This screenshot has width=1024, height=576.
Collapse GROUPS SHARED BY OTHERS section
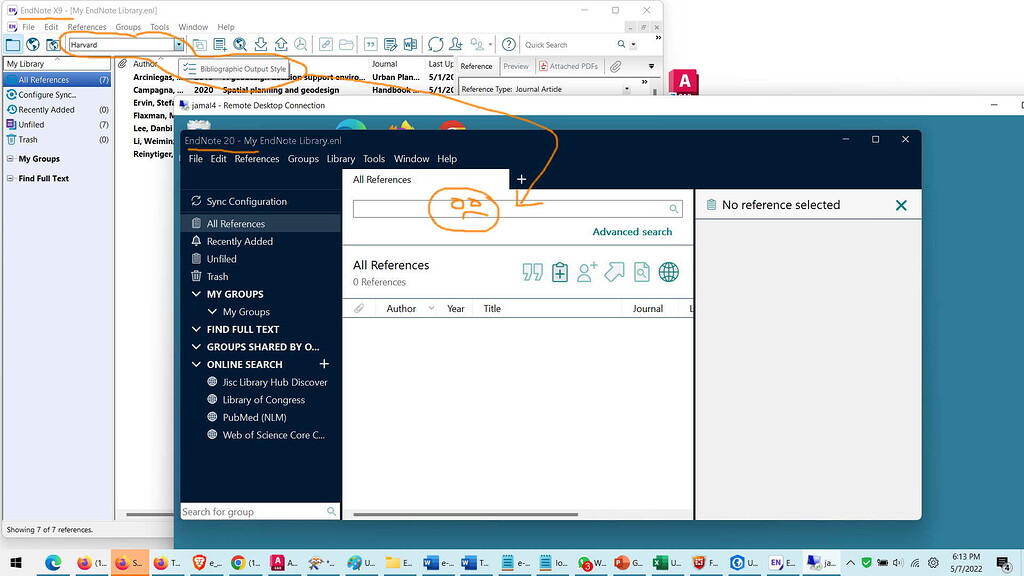point(196,347)
